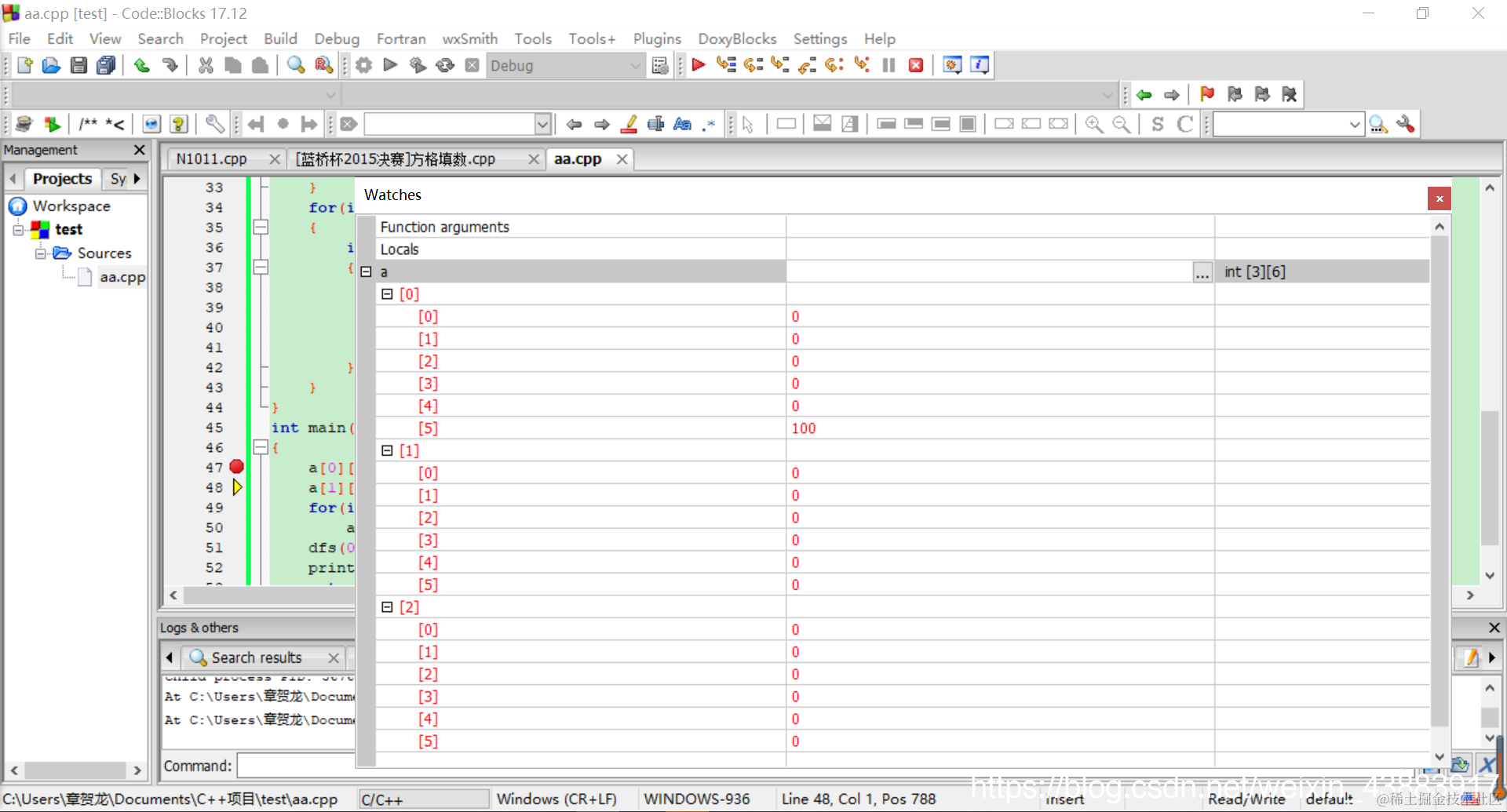Close the Watches window
Image resolution: width=1507 pixels, height=812 pixels.
point(1439,198)
